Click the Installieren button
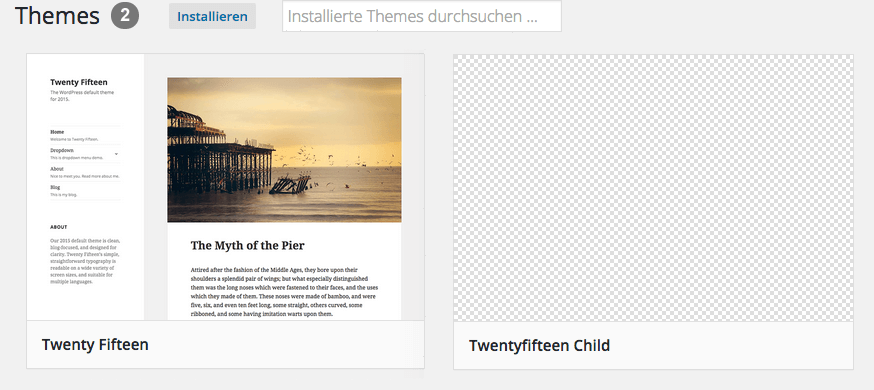This screenshot has width=874, height=390. tap(212, 16)
